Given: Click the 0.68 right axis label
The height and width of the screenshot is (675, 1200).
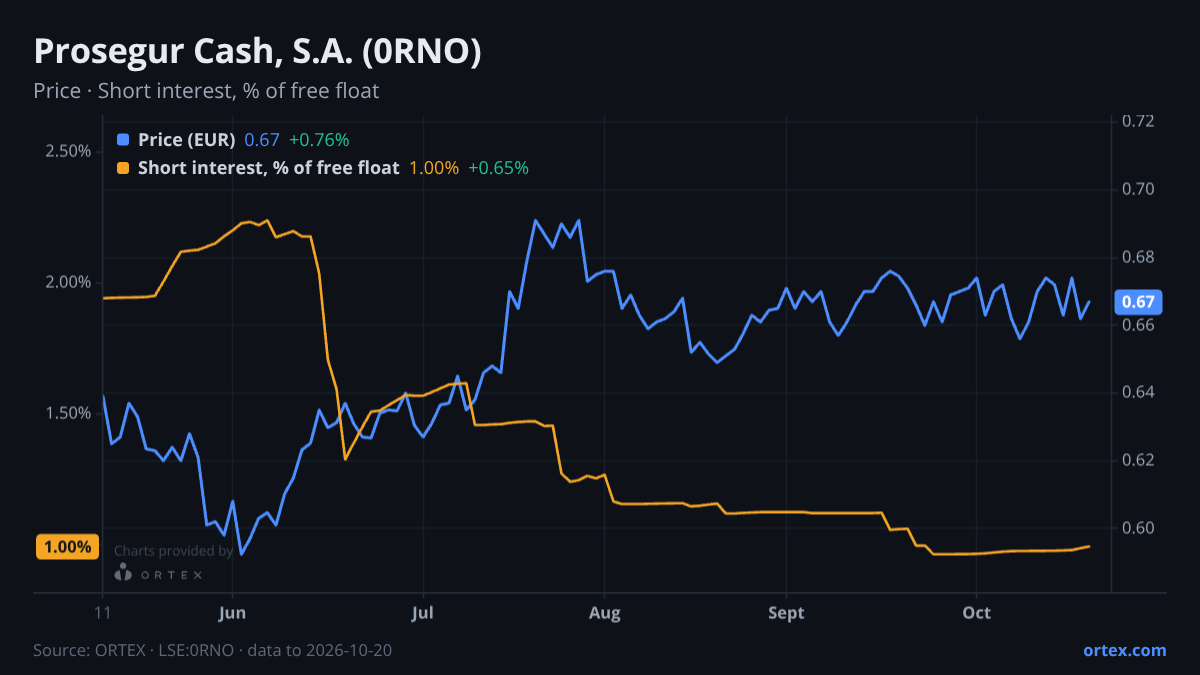Looking at the screenshot, I should [x=1138, y=257].
